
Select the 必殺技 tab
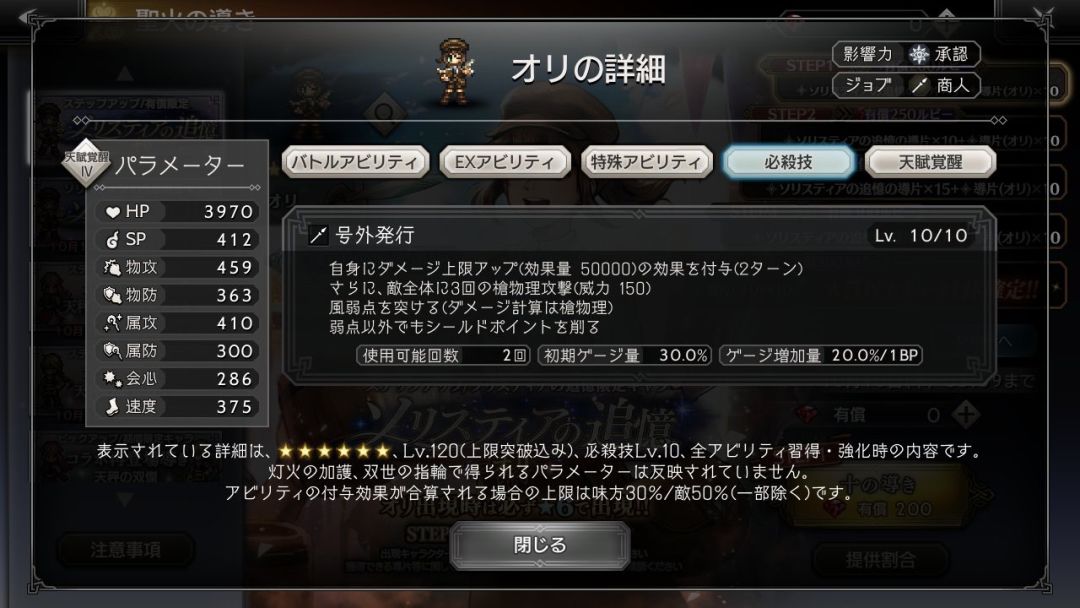point(789,162)
